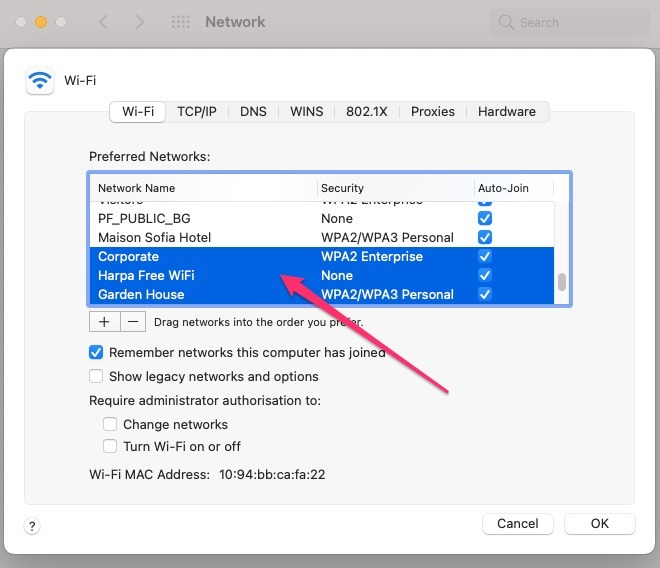Toggle Auto-Join for Harpa Free WiFi
Image resolution: width=660 pixels, height=568 pixels.
click(x=485, y=275)
